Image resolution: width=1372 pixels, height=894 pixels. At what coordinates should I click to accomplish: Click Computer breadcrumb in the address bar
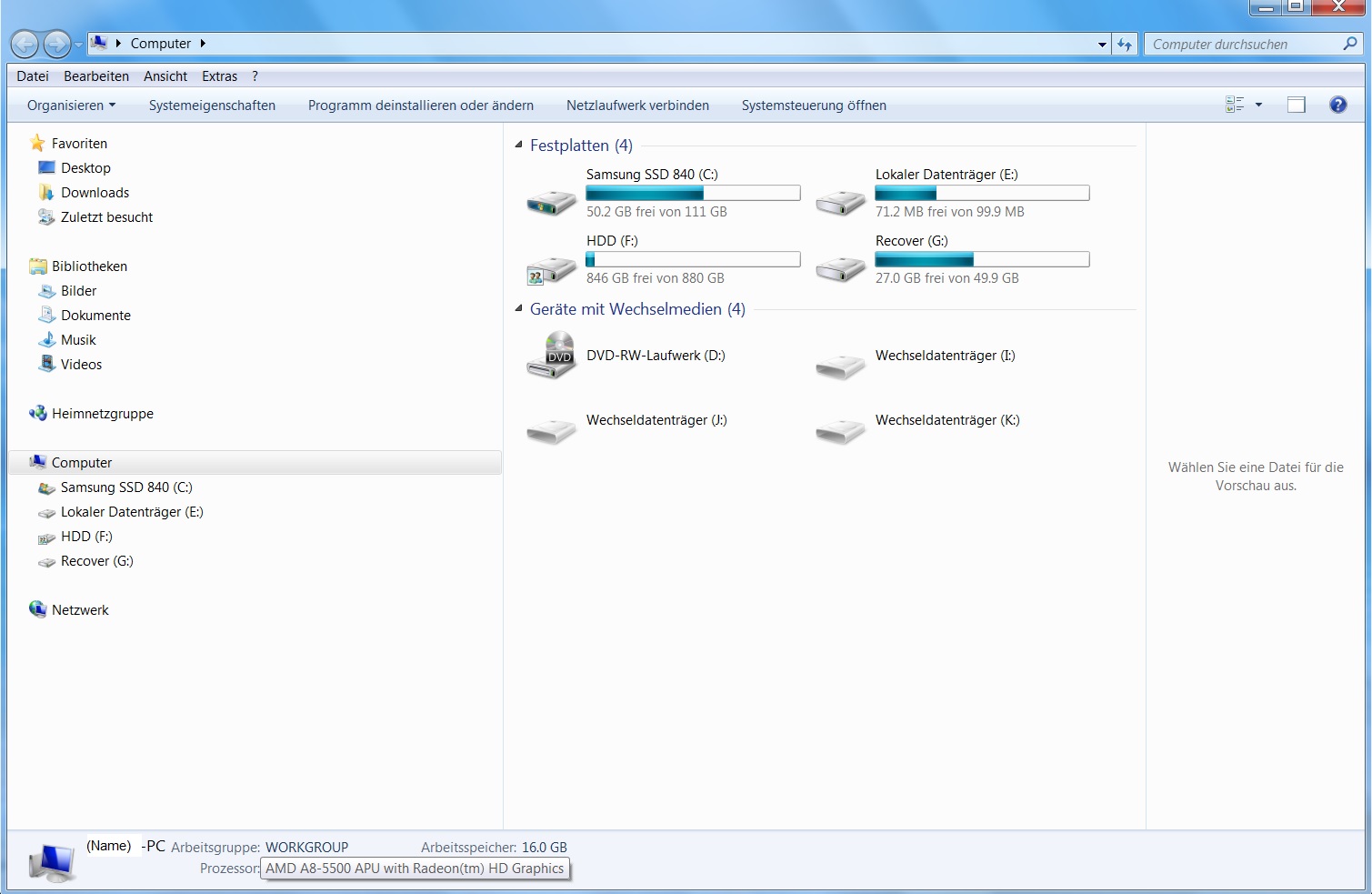161,44
